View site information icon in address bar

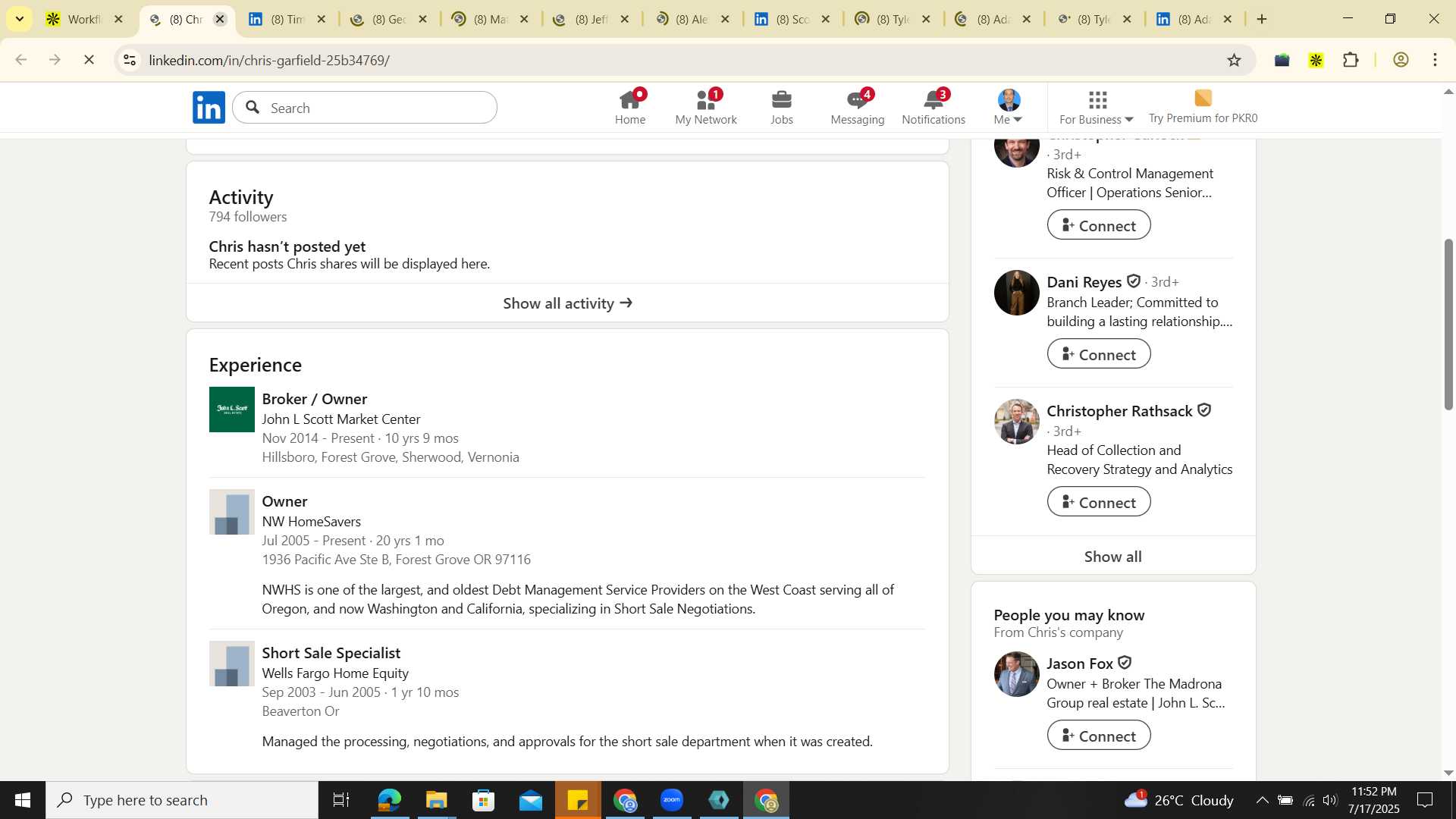pos(130,60)
